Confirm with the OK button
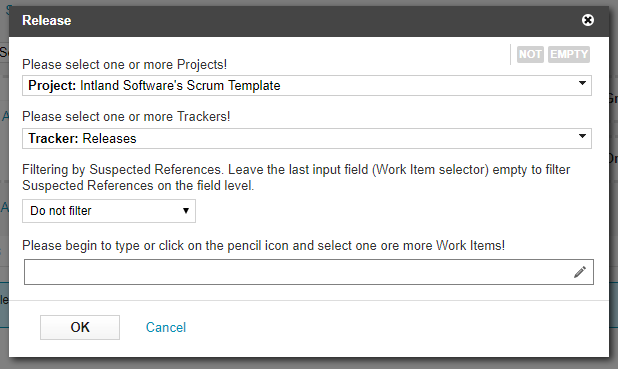Image resolution: width=618 pixels, height=369 pixels. 80,327
